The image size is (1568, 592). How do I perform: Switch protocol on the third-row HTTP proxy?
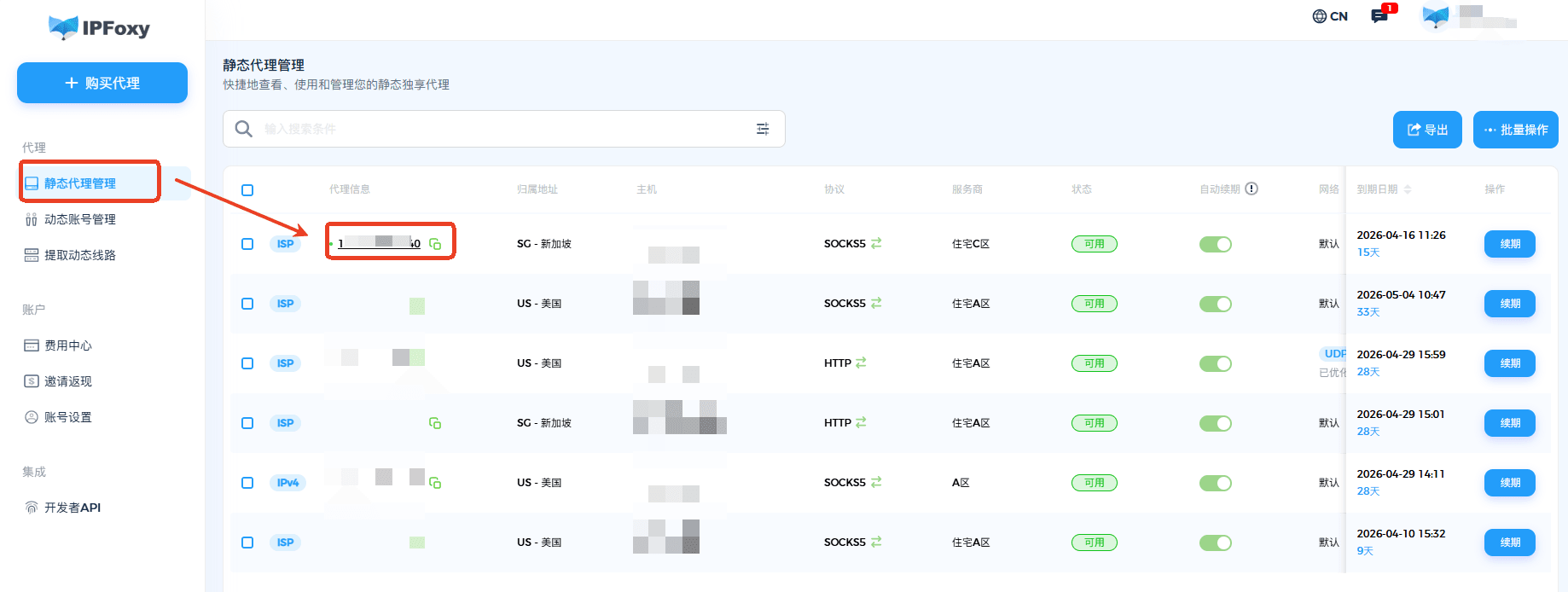861,363
